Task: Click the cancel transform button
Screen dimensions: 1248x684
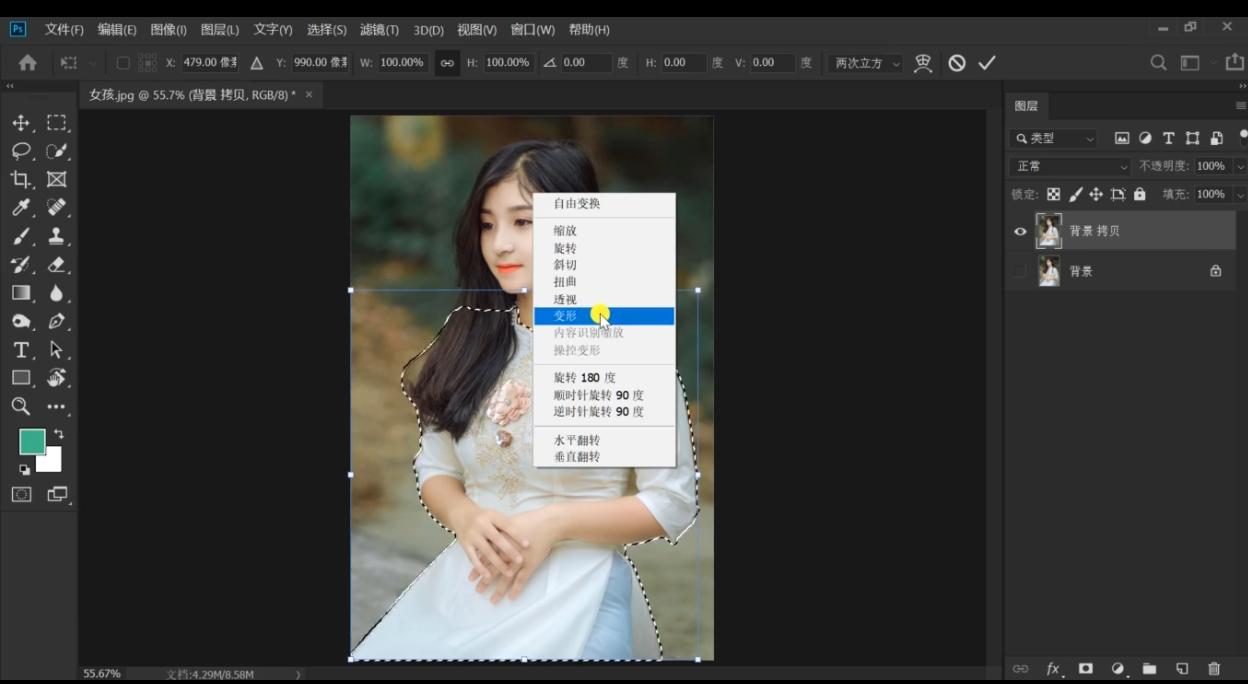Action: point(957,62)
